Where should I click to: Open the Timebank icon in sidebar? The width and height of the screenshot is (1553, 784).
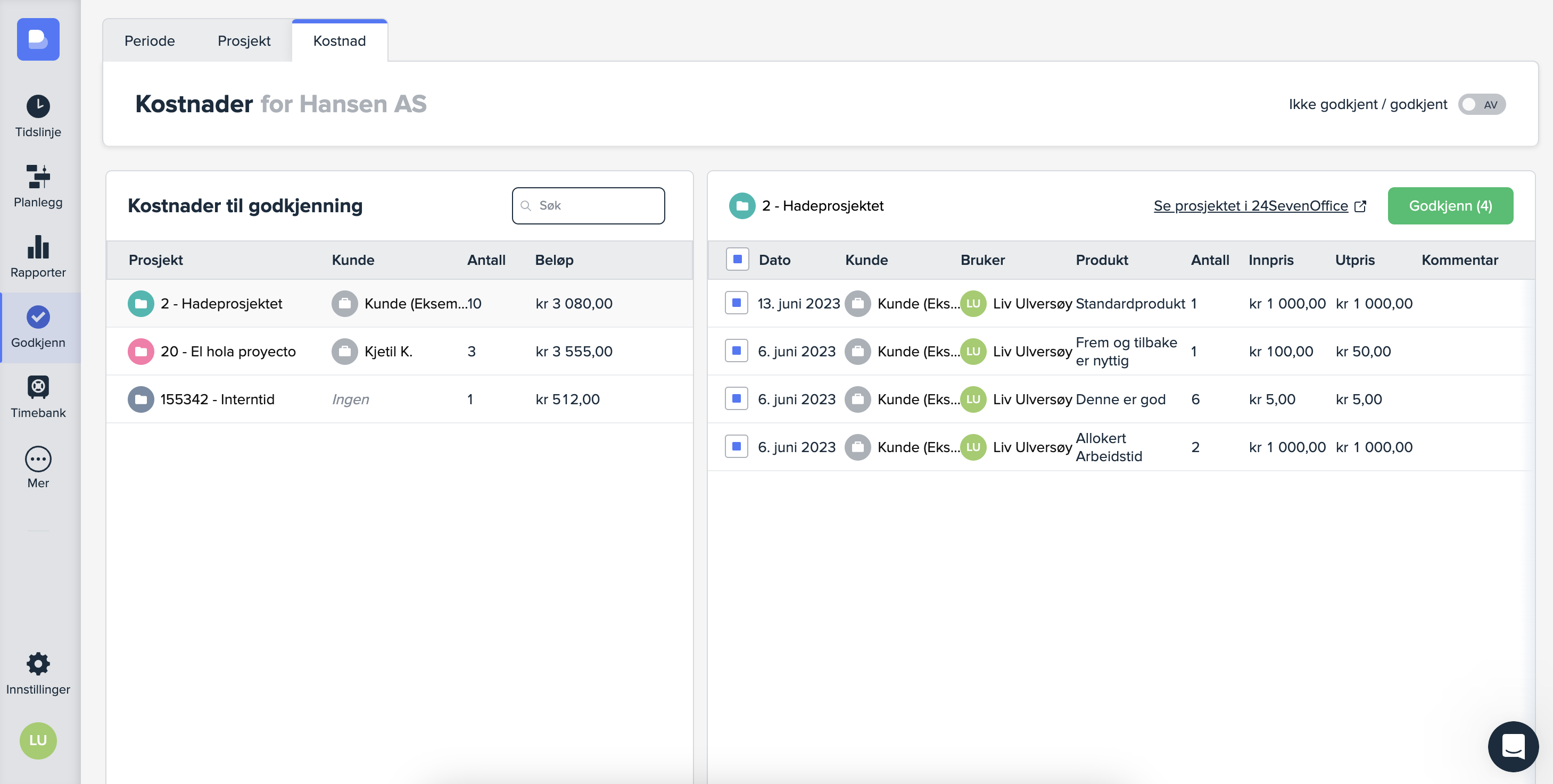tap(38, 388)
